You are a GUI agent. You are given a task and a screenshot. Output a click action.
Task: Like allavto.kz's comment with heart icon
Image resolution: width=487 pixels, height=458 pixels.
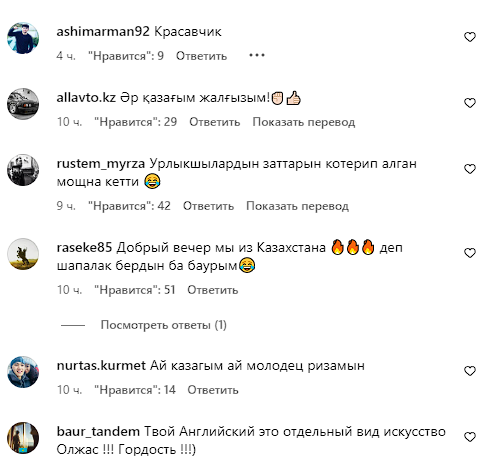(x=470, y=103)
